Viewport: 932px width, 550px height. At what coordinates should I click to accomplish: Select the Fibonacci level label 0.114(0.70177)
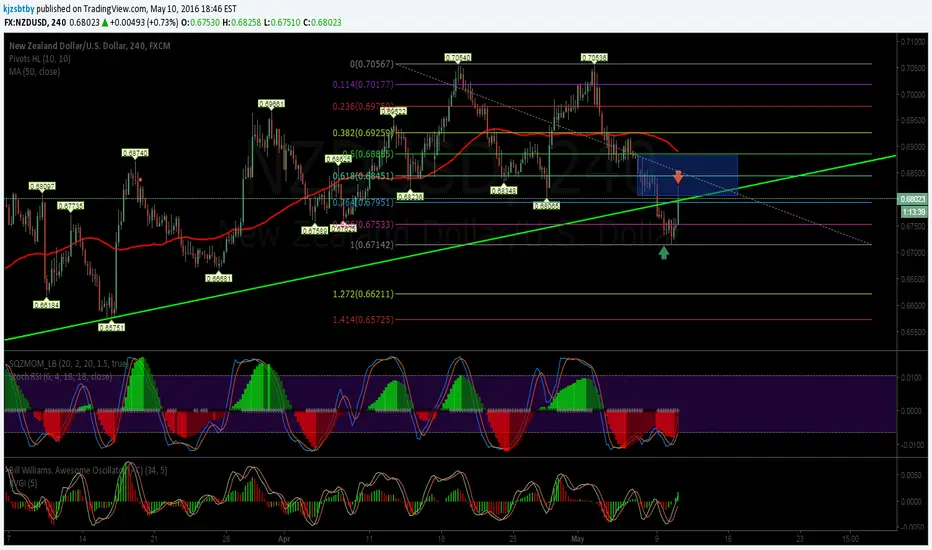pyautogui.click(x=363, y=84)
